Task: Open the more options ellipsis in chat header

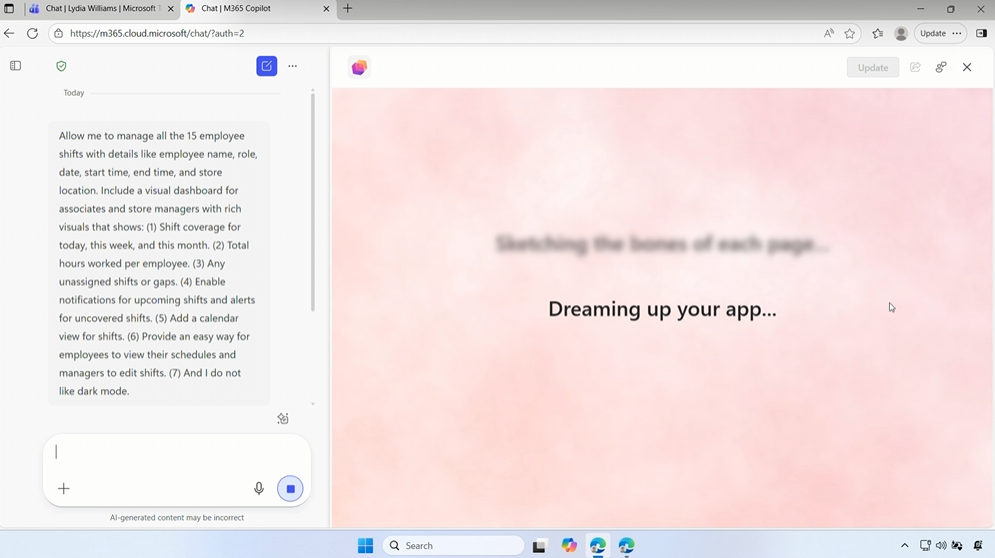Action: (293, 66)
